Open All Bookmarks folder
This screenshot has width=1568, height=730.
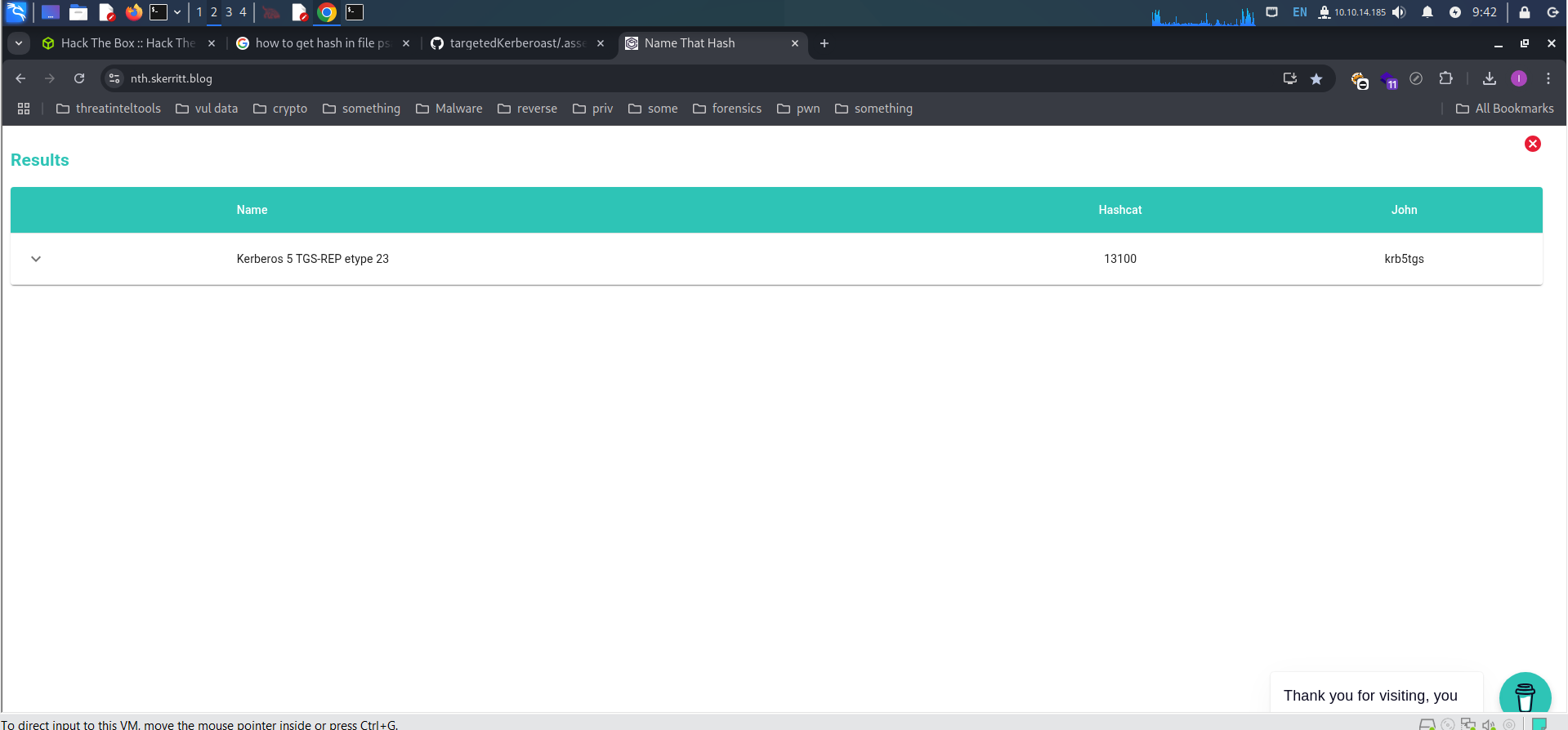pyautogui.click(x=1504, y=109)
